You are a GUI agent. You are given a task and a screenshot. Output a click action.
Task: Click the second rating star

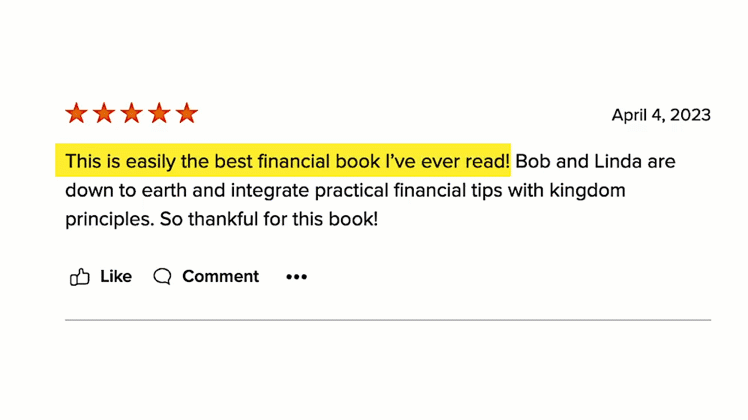pos(104,114)
